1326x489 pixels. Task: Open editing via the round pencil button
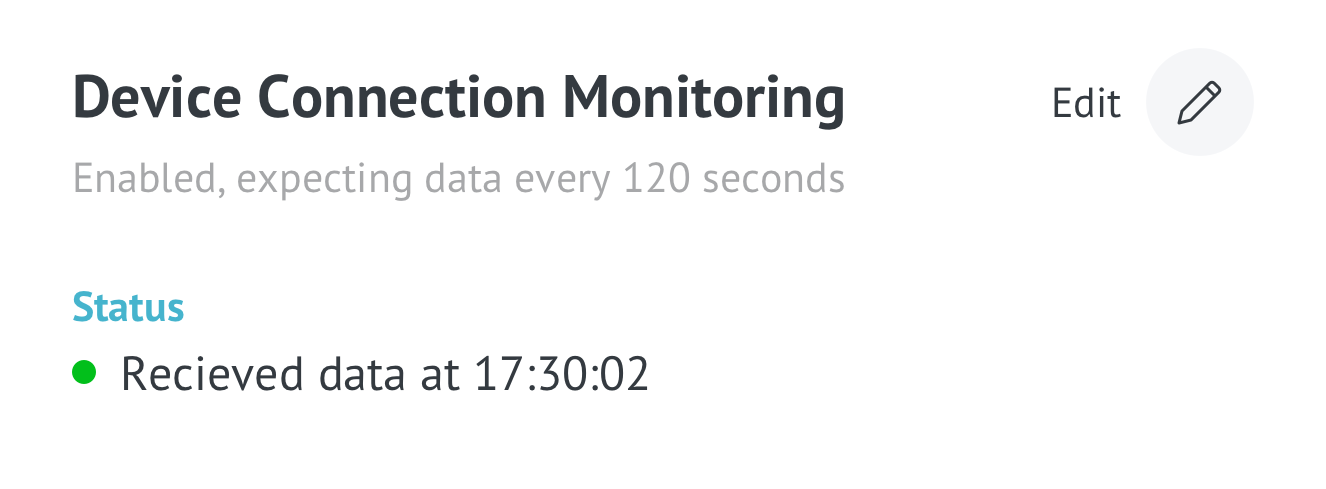[x=1199, y=103]
